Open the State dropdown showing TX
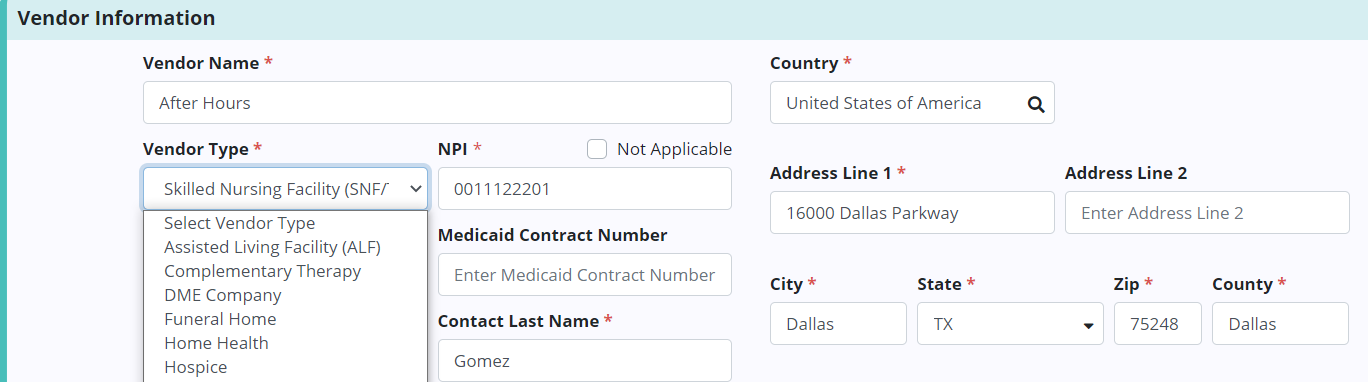 tap(1010, 324)
